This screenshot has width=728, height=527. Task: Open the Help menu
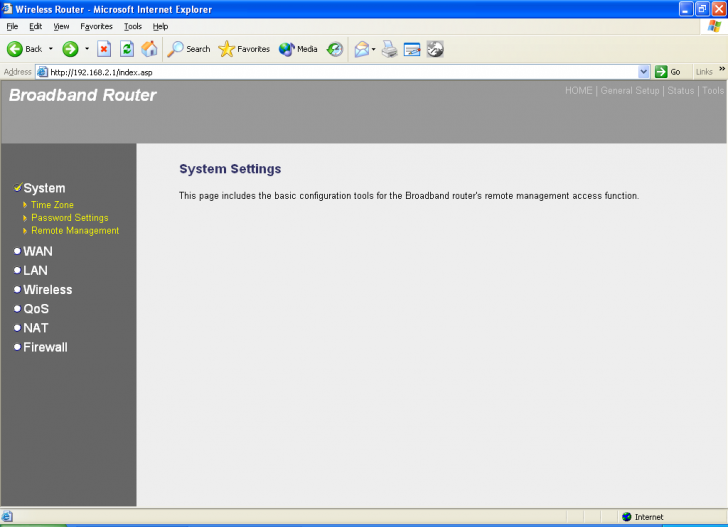(160, 26)
